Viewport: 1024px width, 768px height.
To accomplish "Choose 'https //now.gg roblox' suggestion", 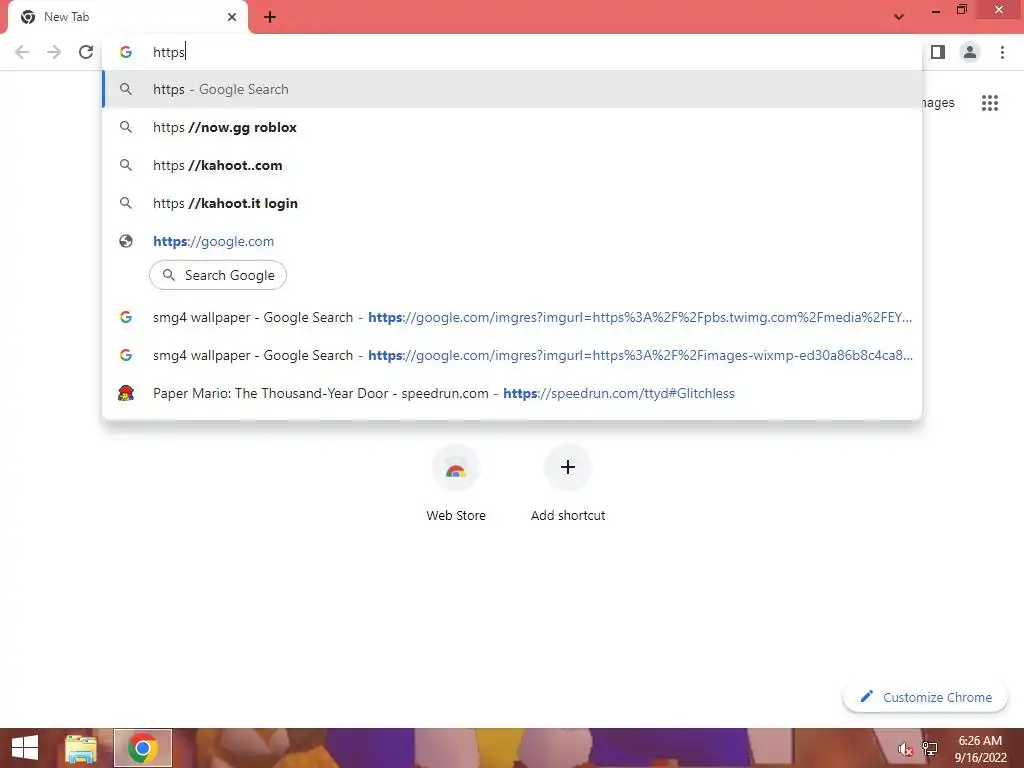I will tap(512, 127).
